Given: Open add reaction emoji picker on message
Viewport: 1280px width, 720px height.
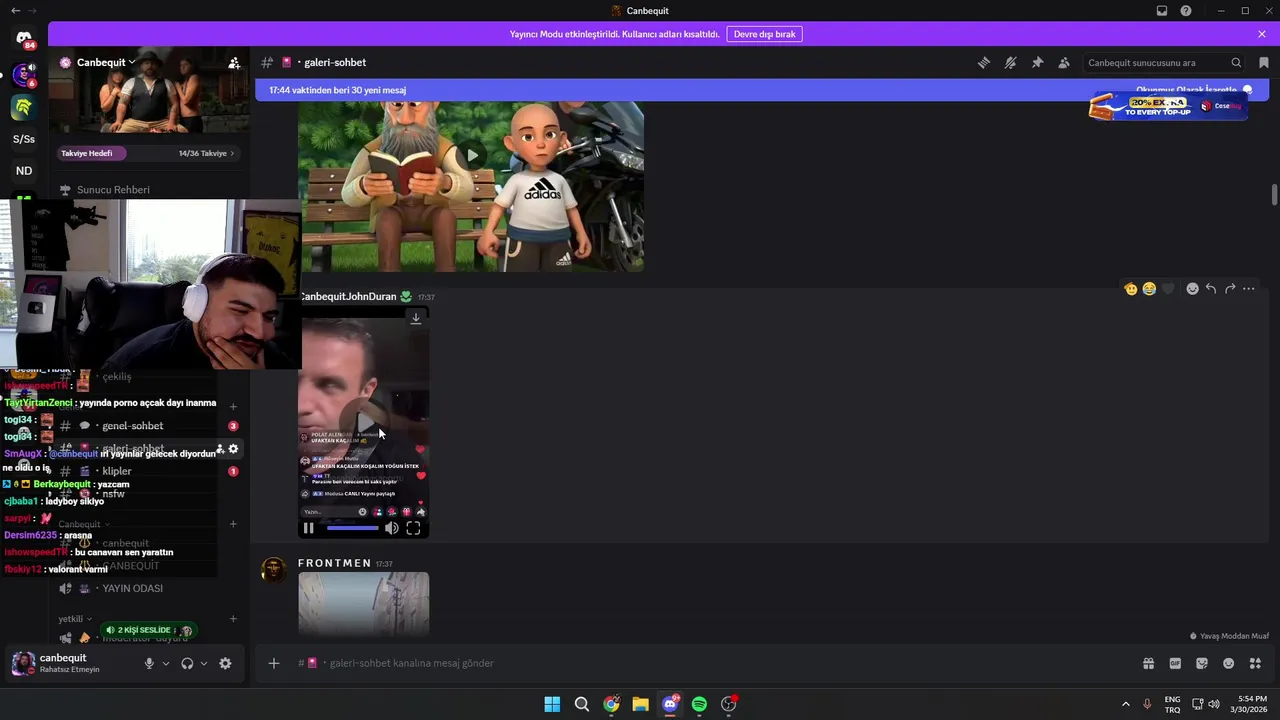Looking at the screenshot, I should [1192, 289].
